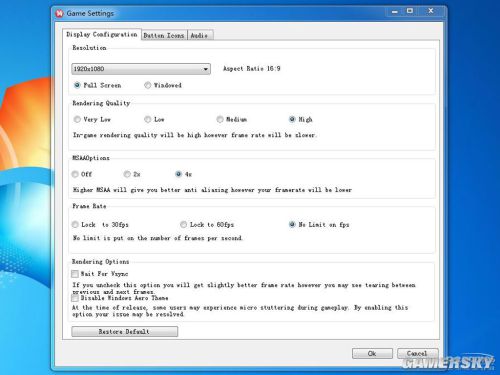Click the Restore Default button
500x375 pixels.
124,332
